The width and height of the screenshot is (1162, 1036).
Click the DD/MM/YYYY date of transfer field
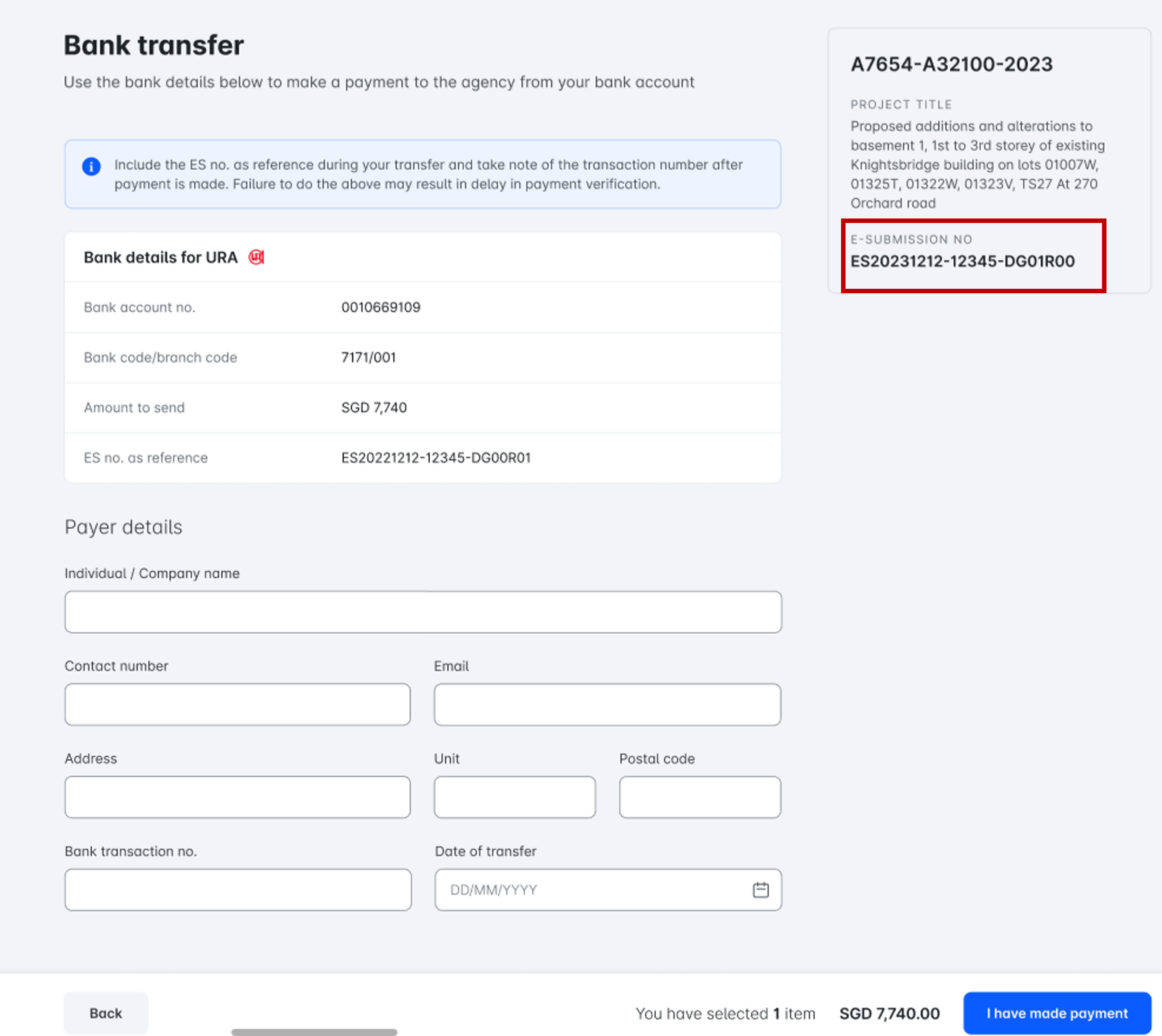pyautogui.click(x=592, y=890)
